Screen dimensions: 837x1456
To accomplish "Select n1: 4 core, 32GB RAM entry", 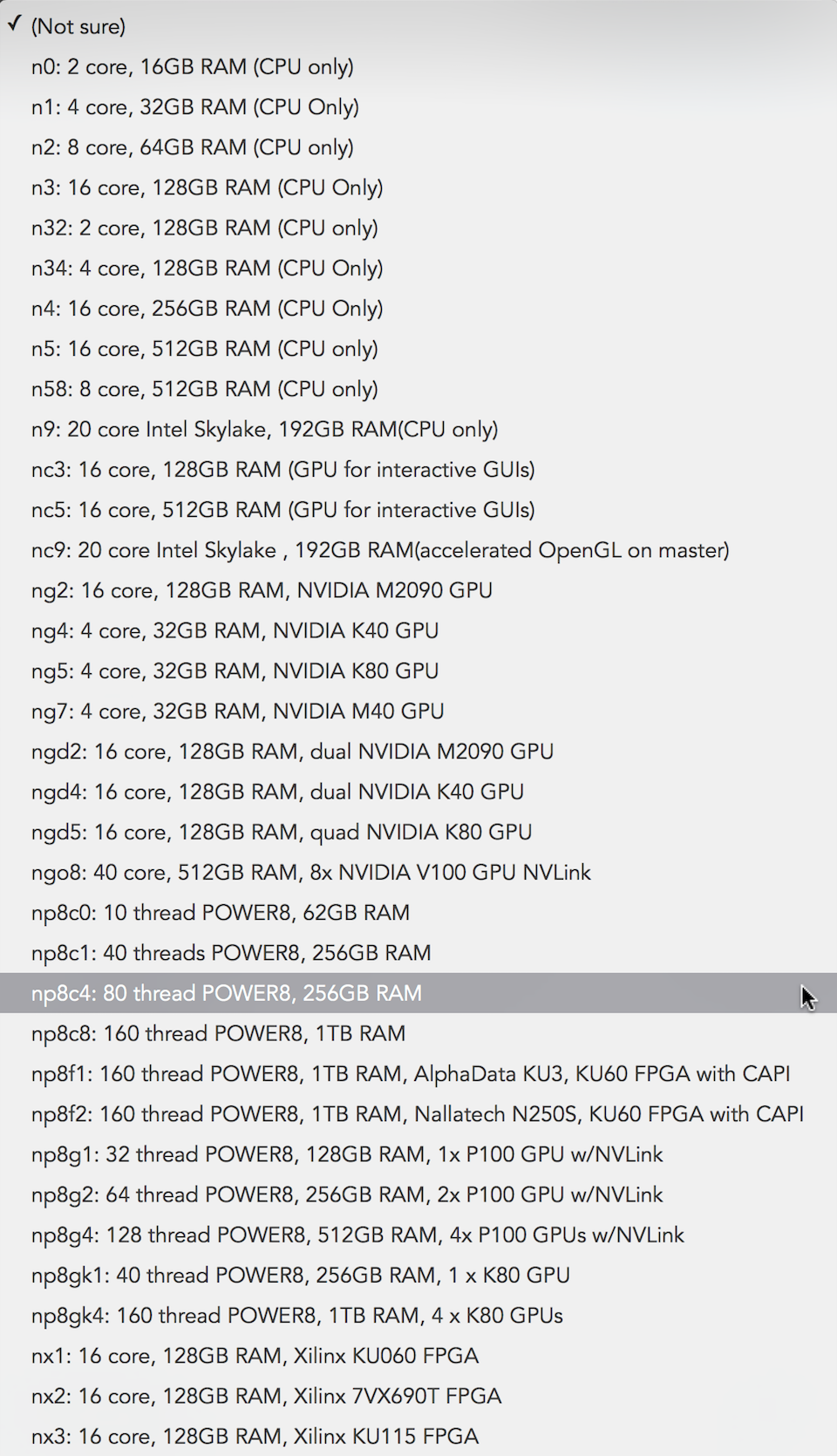I will tap(418, 106).
